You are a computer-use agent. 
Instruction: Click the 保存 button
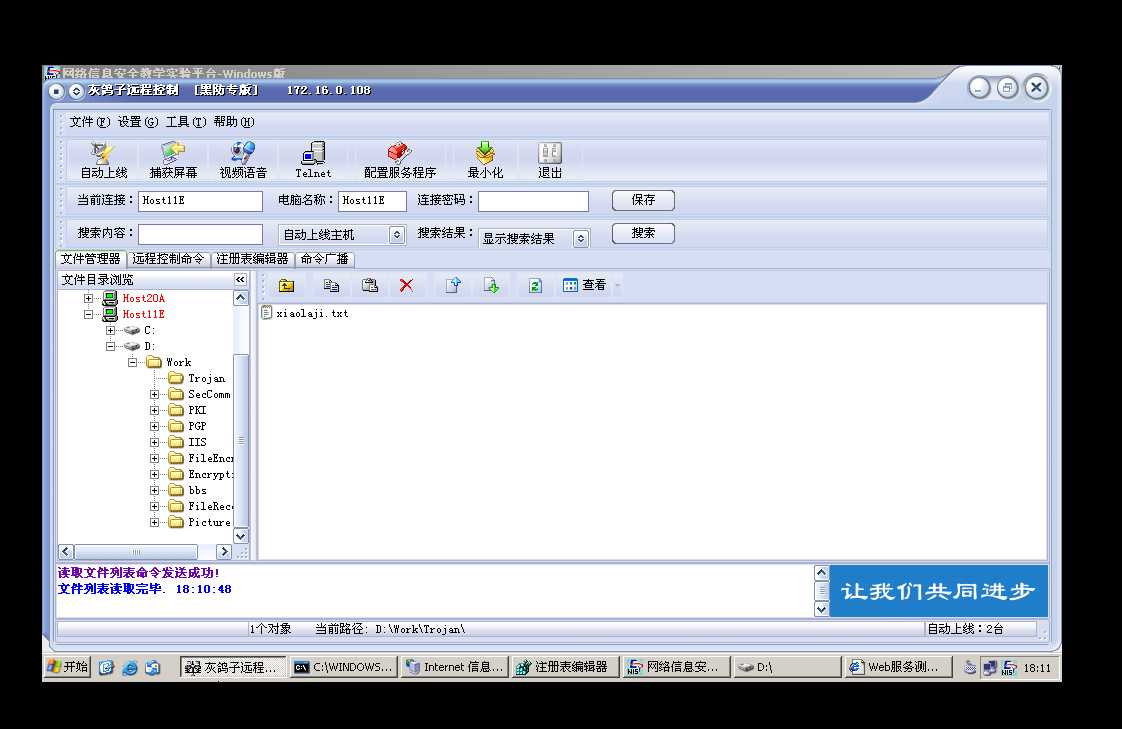click(x=643, y=200)
